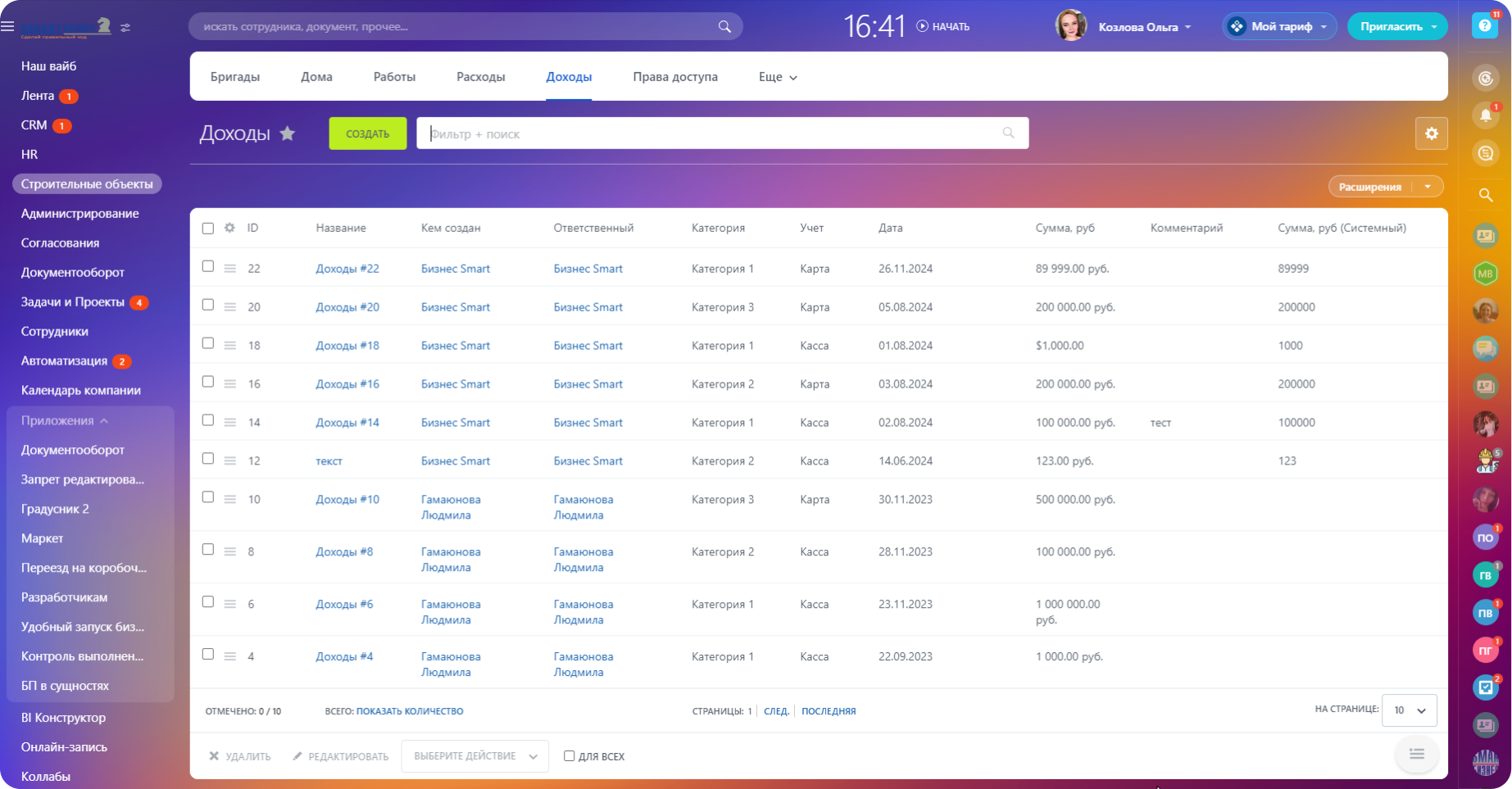The image size is (1512, 789).
Task: Switch to the Расходы tab
Action: [x=481, y=77]
